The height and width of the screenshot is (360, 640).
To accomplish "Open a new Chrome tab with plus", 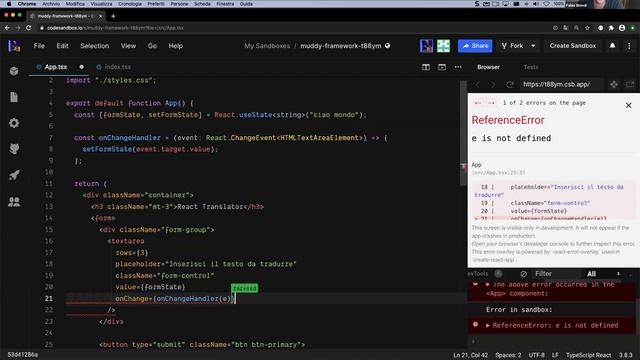I will [x=113, y=16].
